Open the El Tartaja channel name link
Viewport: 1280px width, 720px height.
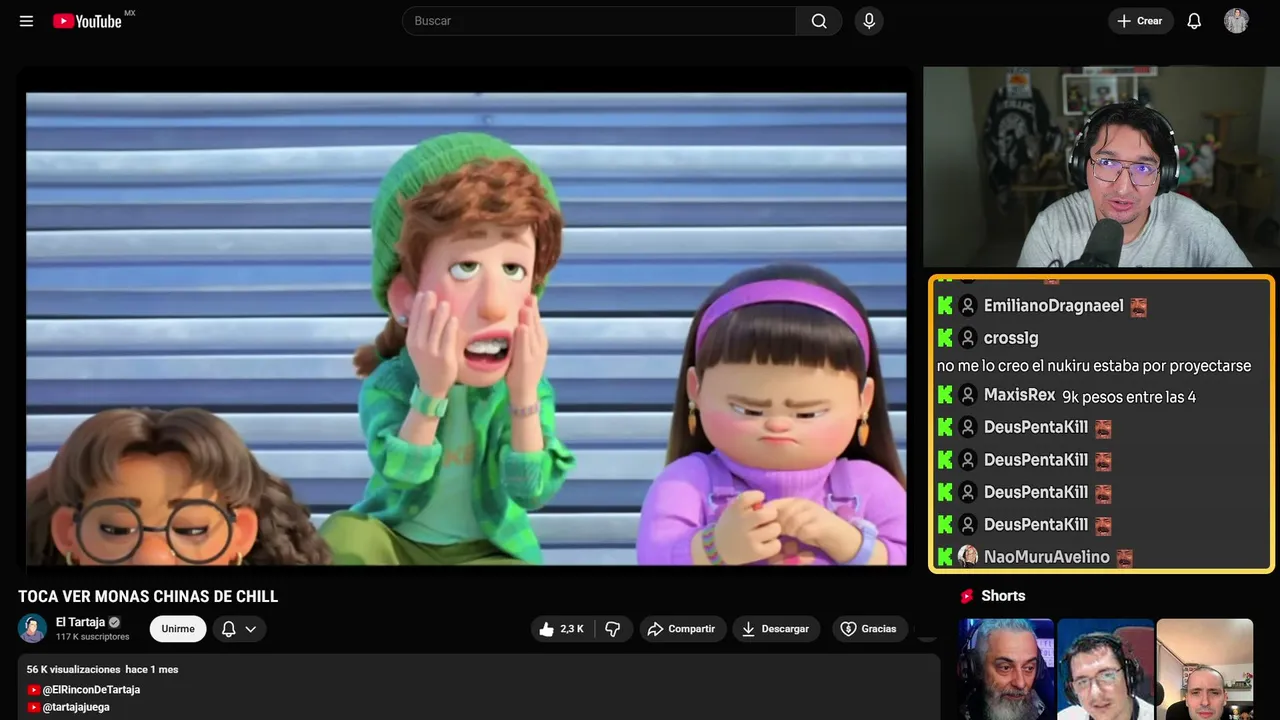click(x=80, y=622)
